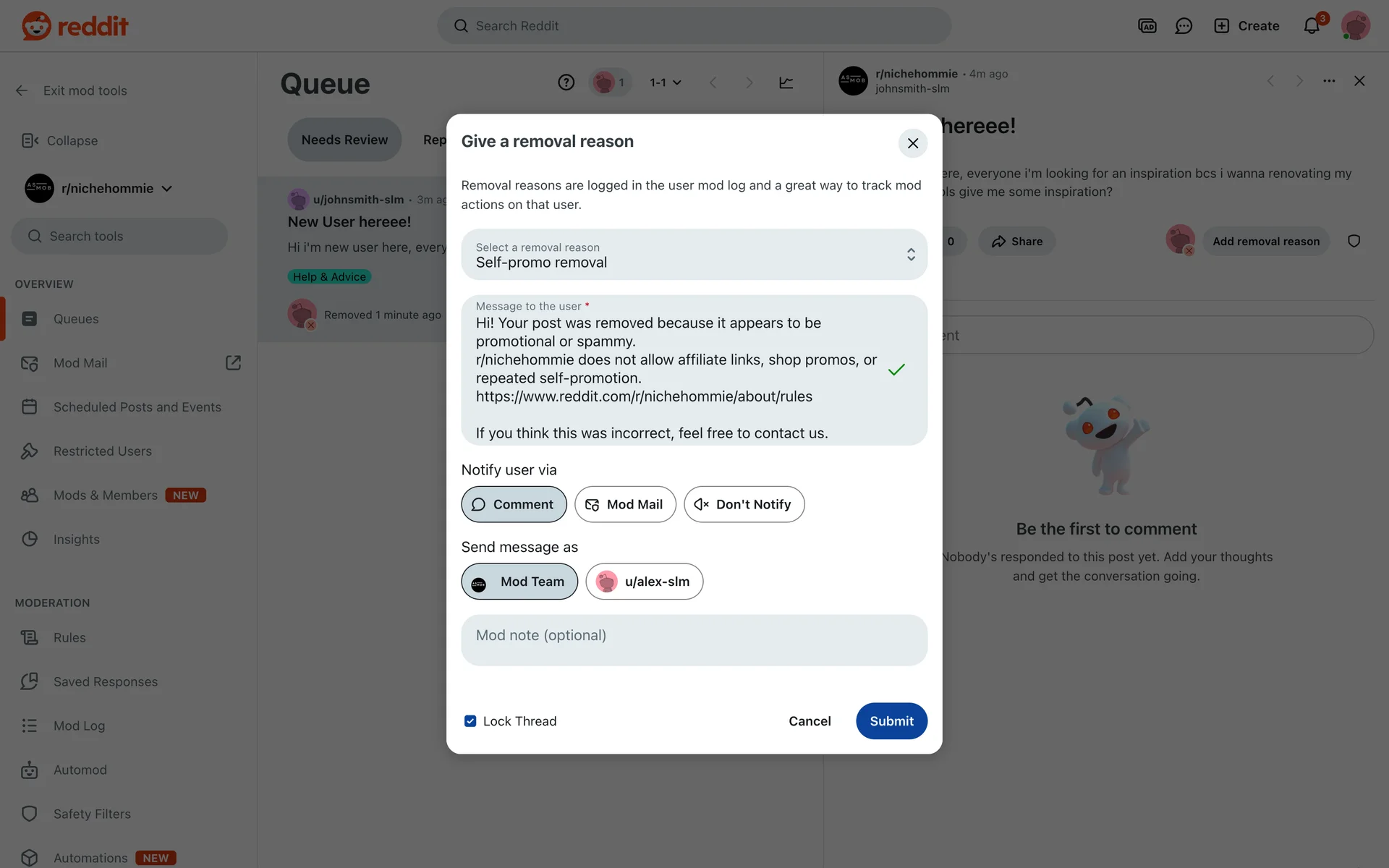Open the chat bubble icon in header
1389x868 pixels.
(x=1184, y=26)
